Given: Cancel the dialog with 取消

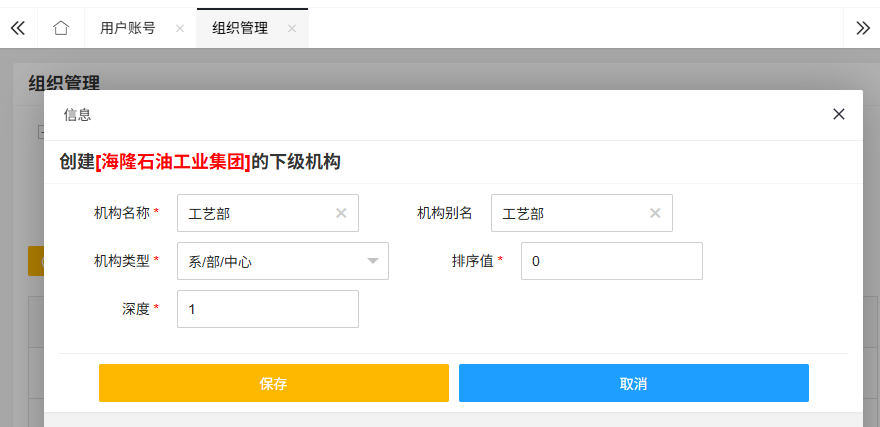Looking at the screenshot, I should [x=634, y=383].
